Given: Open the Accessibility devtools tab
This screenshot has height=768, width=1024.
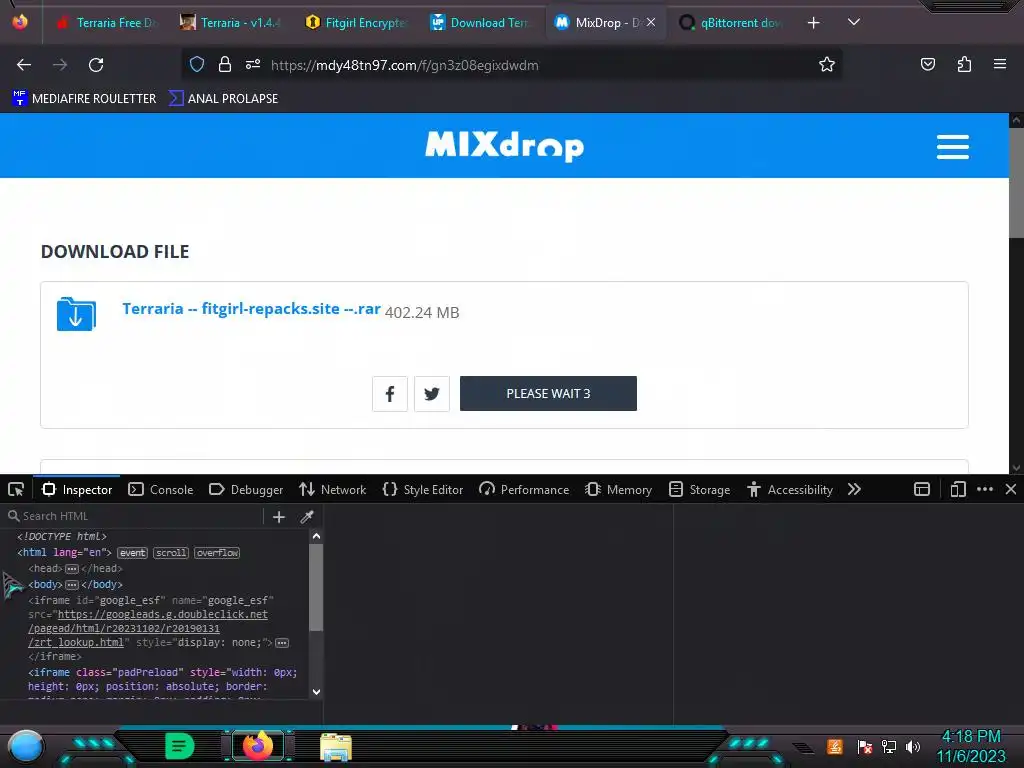Looking at the screenshot, I should pos(790,489).
